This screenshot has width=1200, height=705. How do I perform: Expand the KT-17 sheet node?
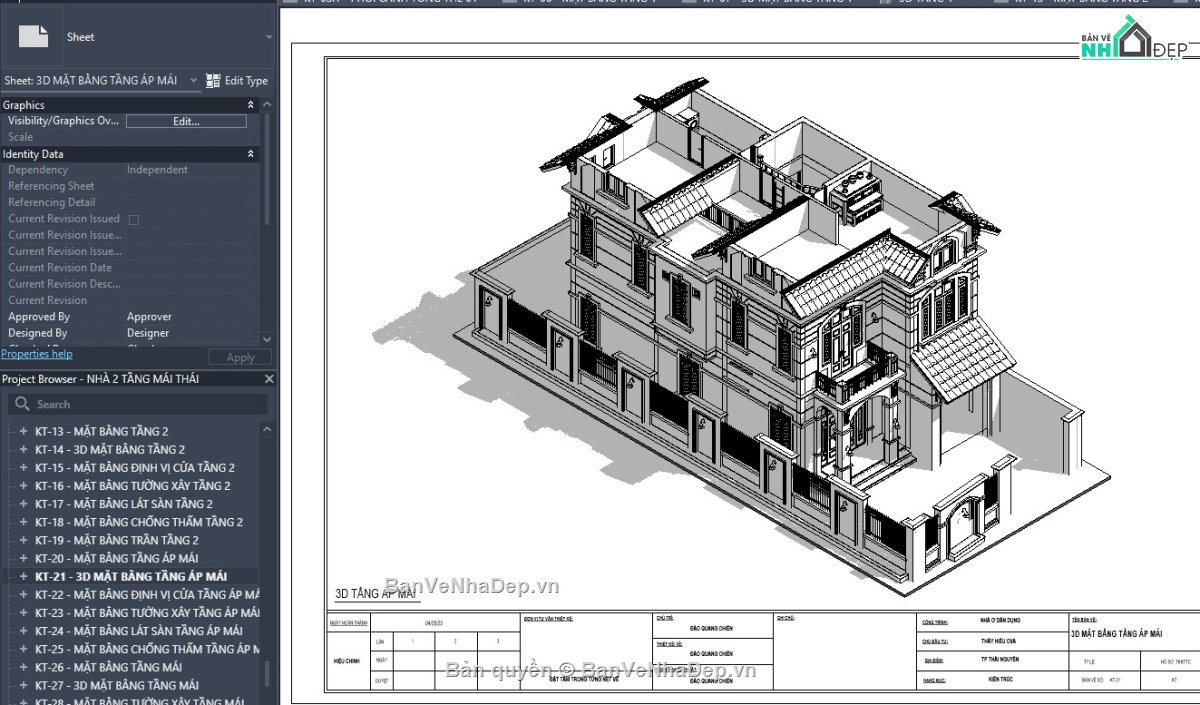pos(24,504)
